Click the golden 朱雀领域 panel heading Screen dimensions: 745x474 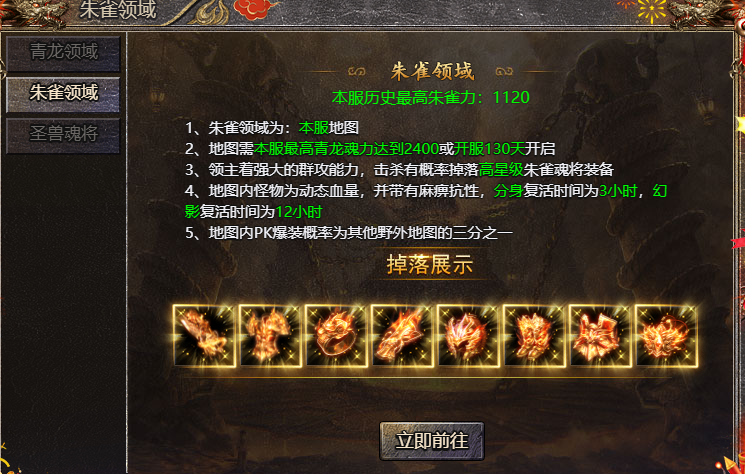[432, 72]
